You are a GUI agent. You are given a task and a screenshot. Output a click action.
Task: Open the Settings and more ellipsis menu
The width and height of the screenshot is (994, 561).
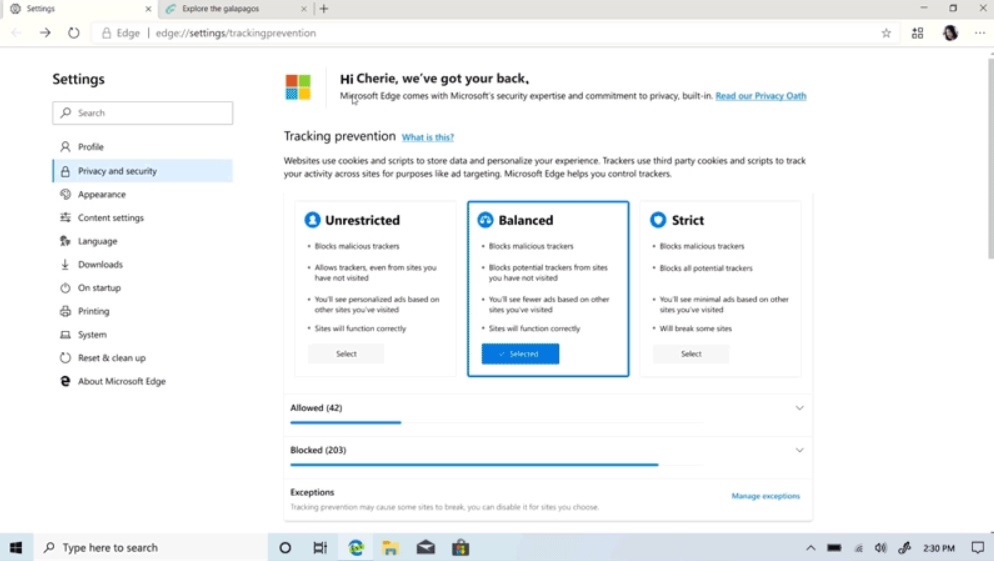pyautogui.click(x=979, y=33)
